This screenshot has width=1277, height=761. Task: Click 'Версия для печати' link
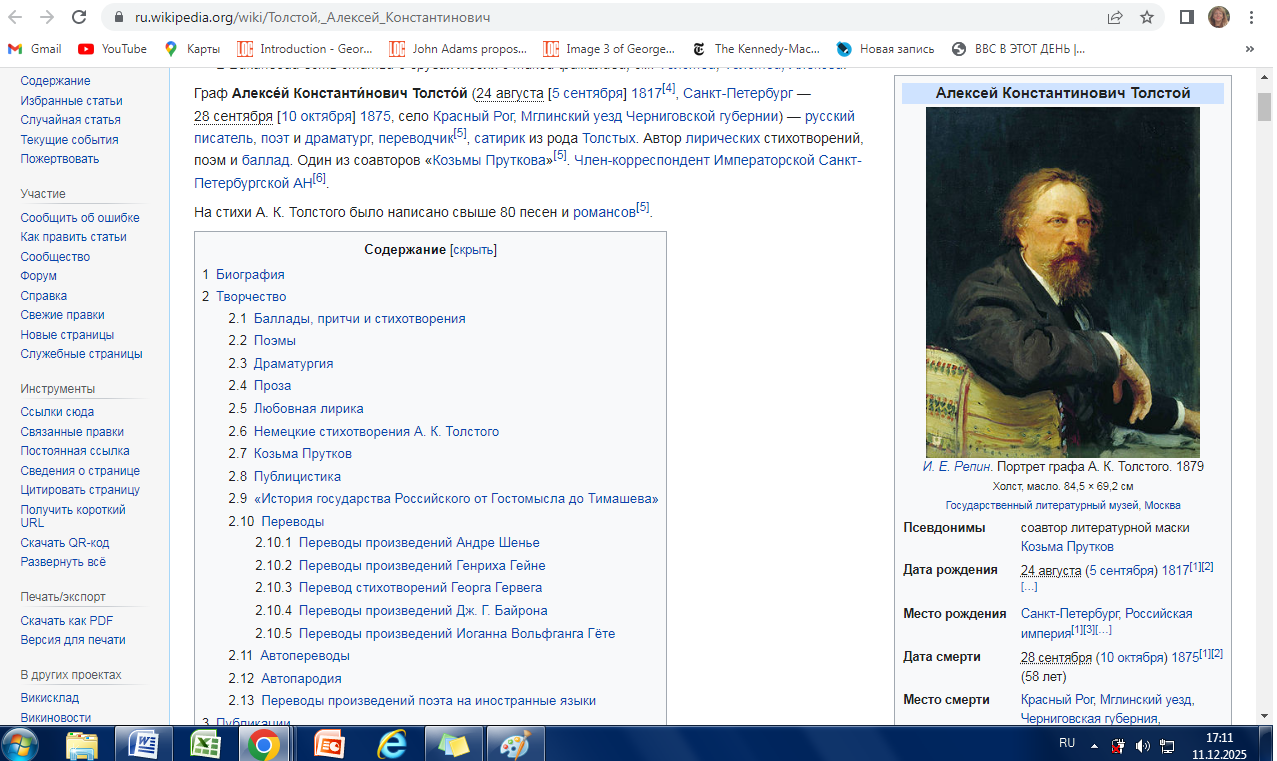click(x=73, y=640)
